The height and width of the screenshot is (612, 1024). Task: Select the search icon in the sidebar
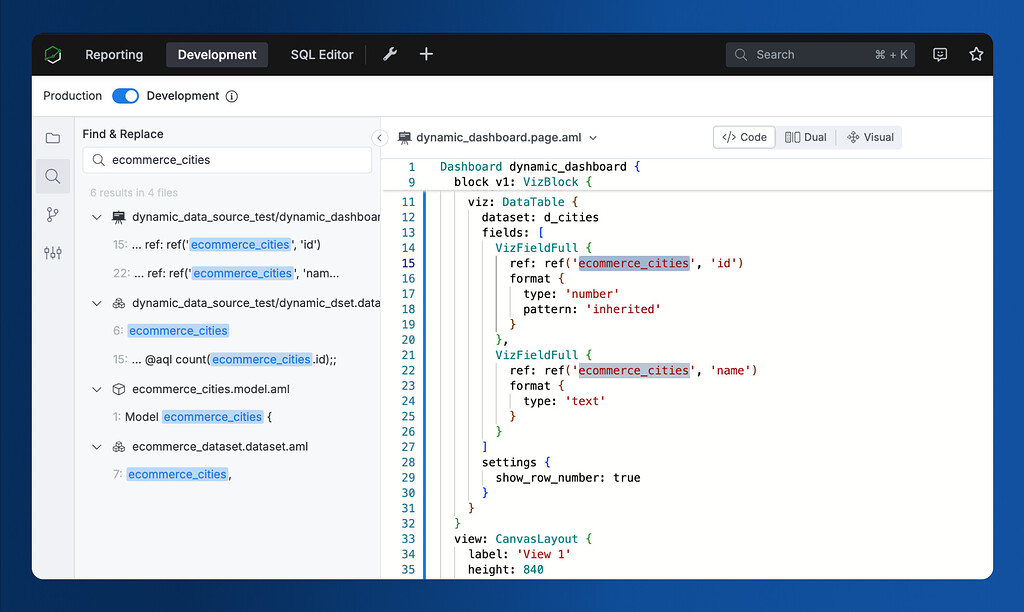coord(51,176)
